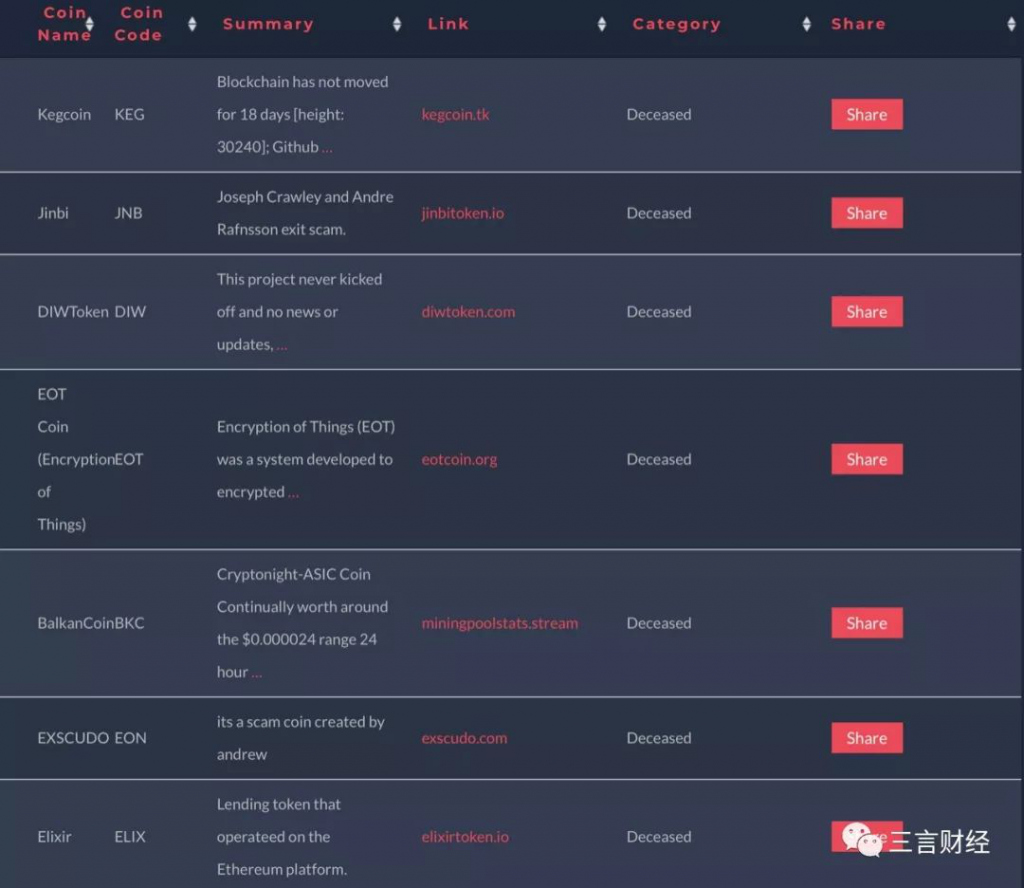Visit the jinbitoken.io website link

pos(462,213)
